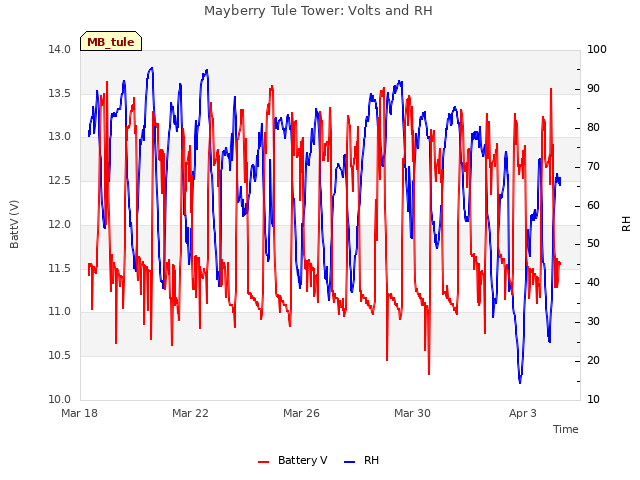
Task: Click the 20 right axis tick label
Action: click(593, 360)
